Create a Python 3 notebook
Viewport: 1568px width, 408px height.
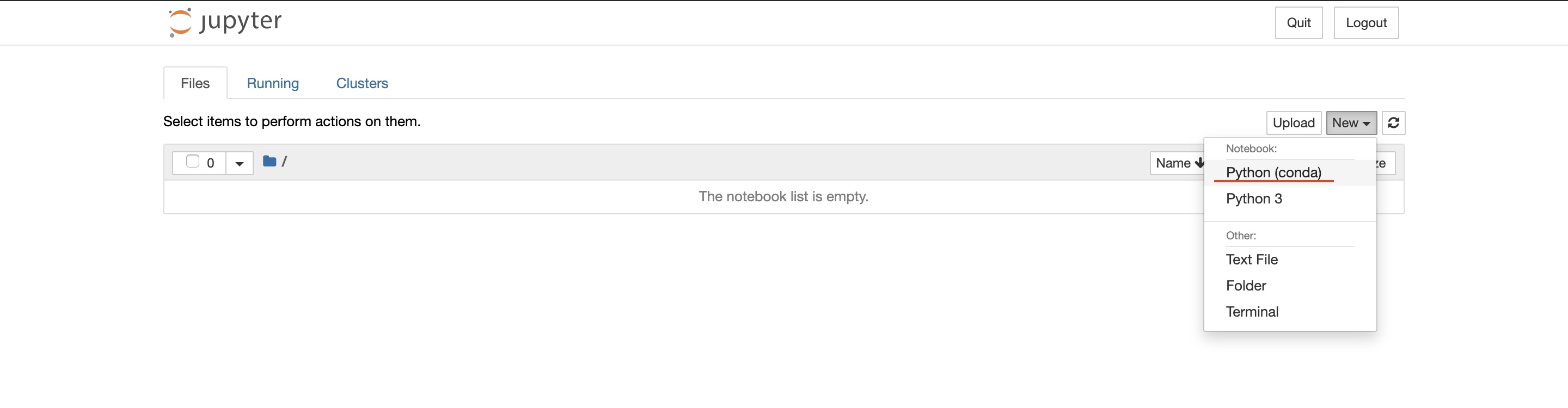coord(1254,198)
